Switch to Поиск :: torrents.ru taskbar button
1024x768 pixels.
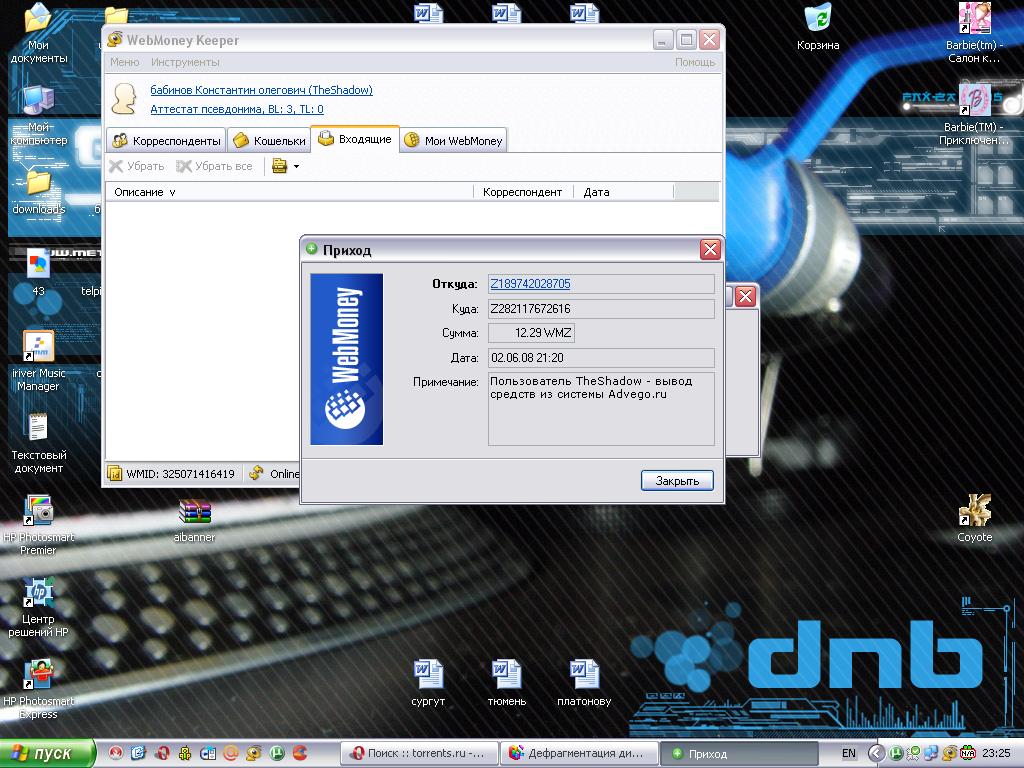click(x=419, y=754)
